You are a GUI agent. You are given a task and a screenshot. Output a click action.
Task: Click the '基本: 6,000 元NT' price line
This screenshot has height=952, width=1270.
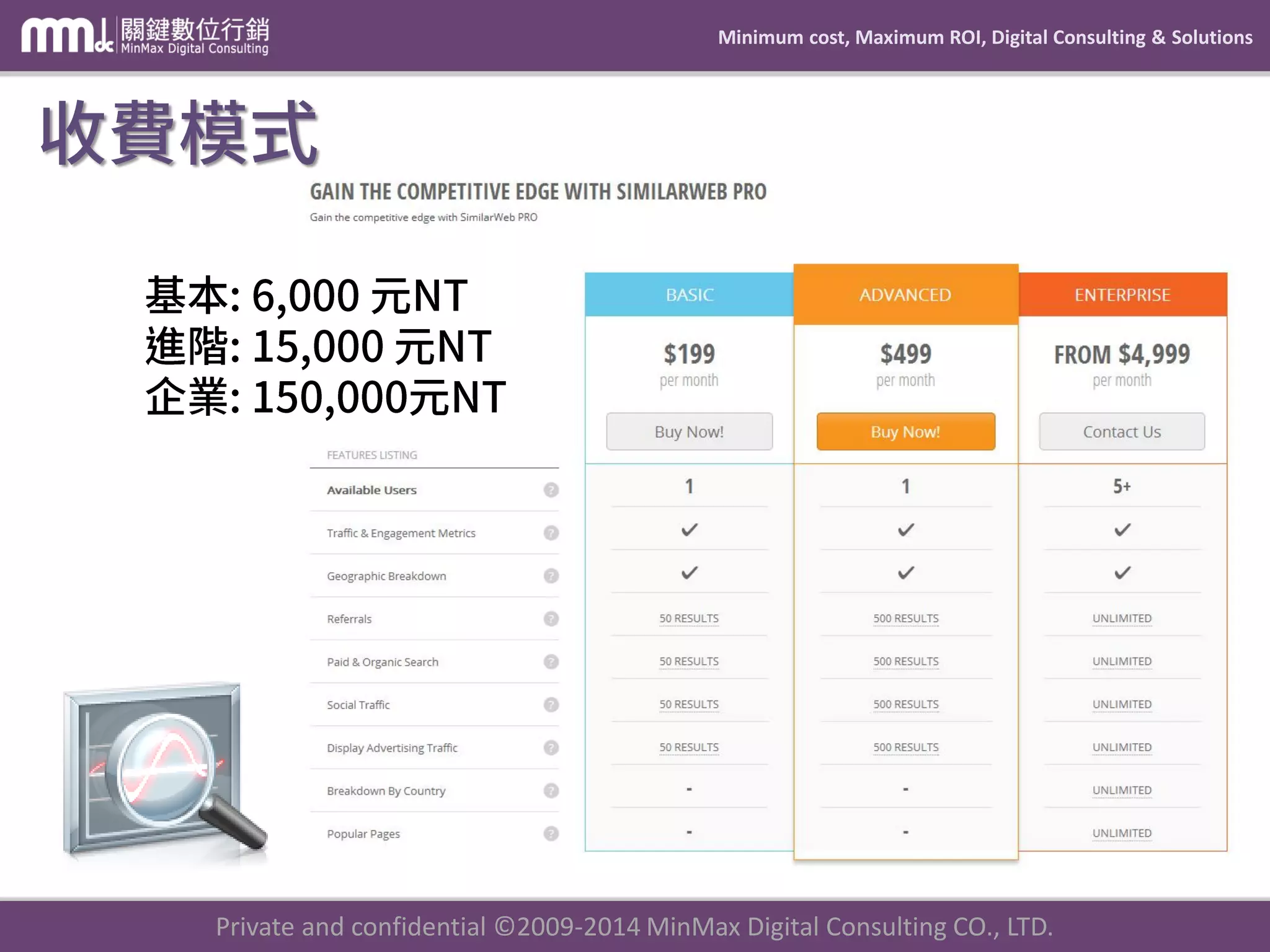(306, 295)
